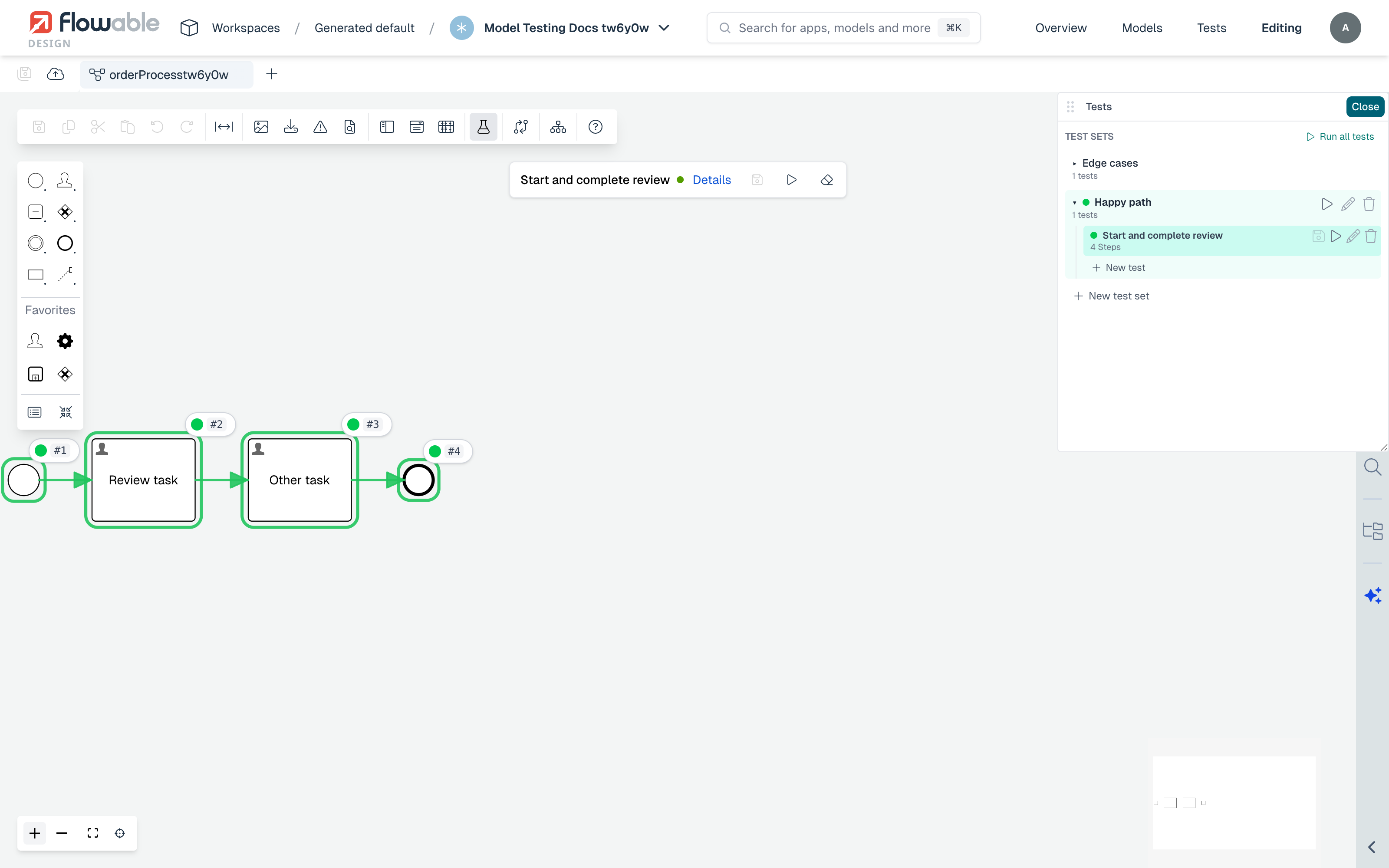
Task: Zoom in the canvas
Action: pyautogui.click(x=34, y=833)
